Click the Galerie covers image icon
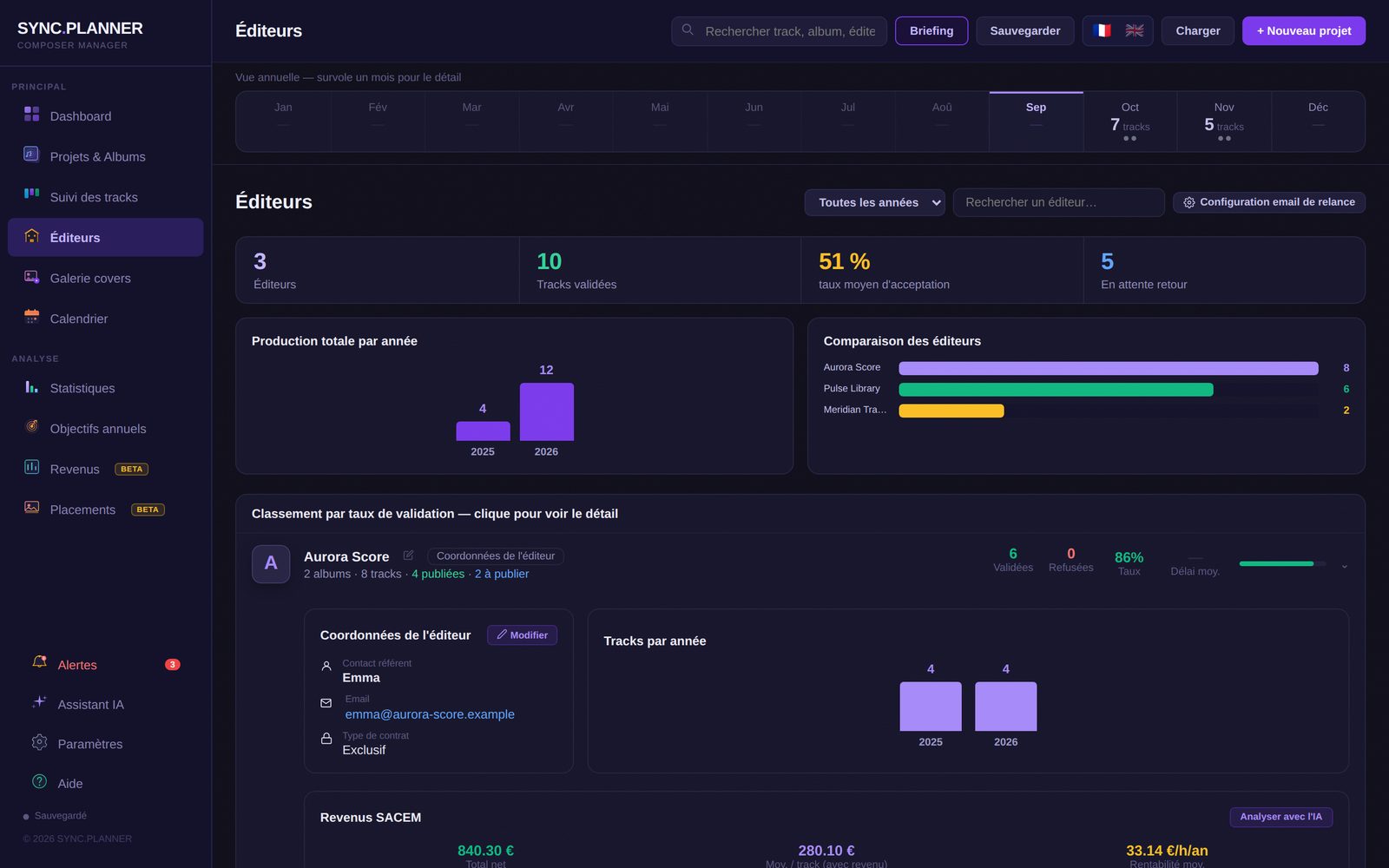Viewport: 1389px width, 868px height. pos(31,277)
